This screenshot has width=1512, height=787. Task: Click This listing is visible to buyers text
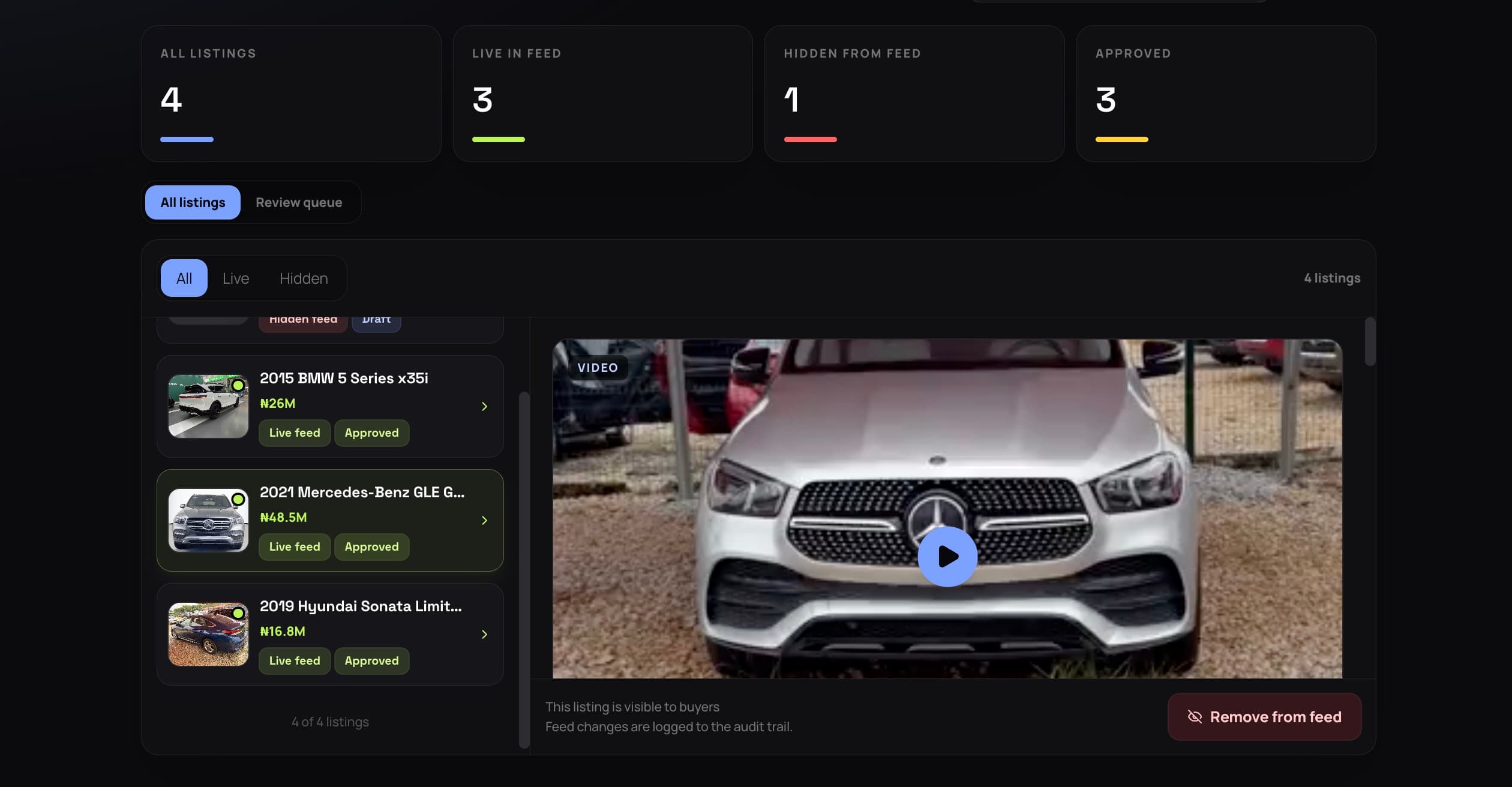point(632,707)
